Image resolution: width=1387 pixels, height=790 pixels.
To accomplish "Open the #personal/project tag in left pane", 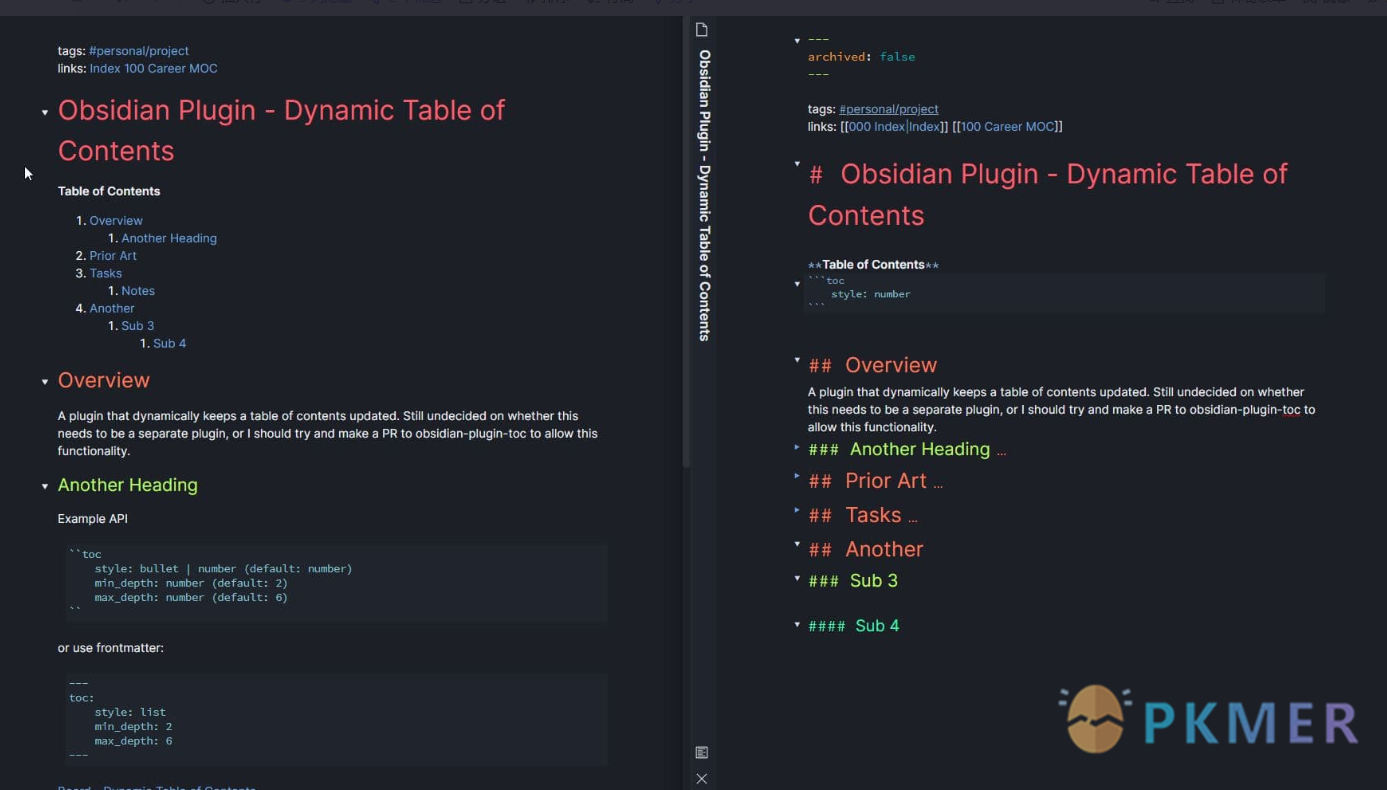I will coord(138,51).
